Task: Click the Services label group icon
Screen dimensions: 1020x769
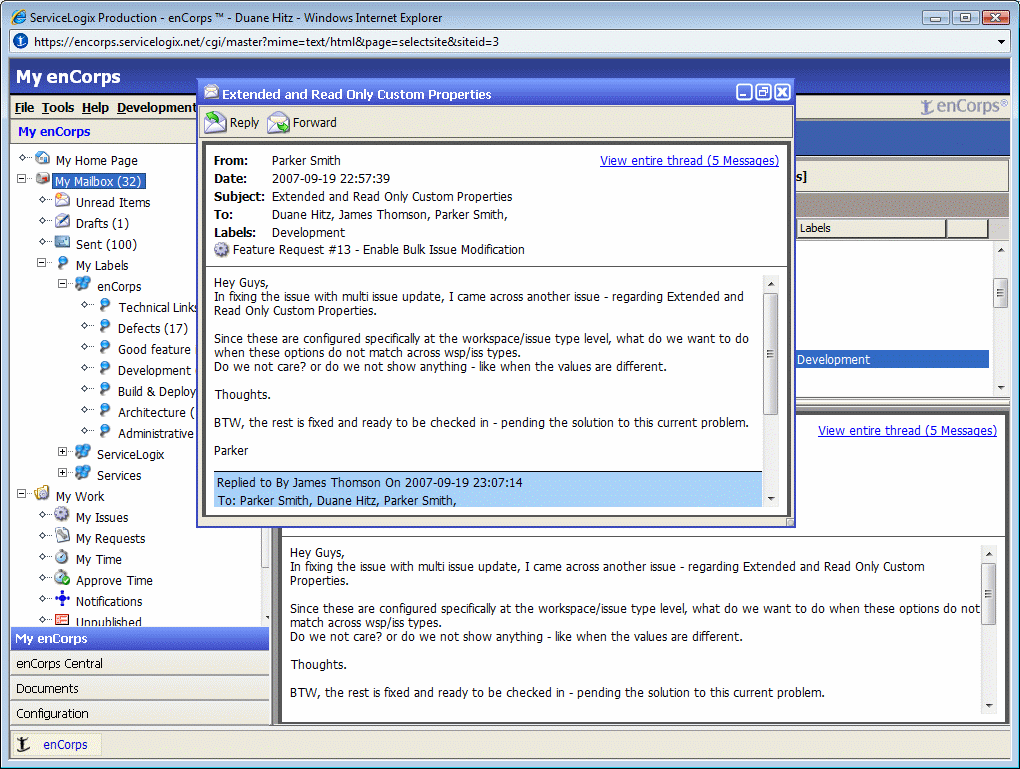Action: [83, 473]
